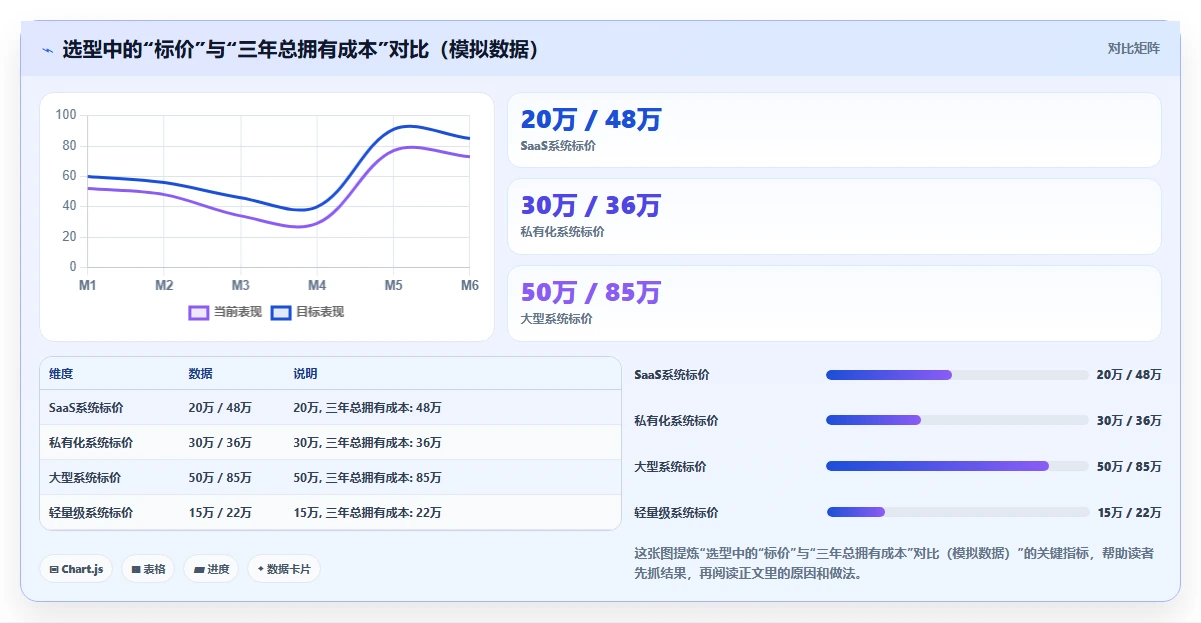Click the 说明 column header
Image resolution: width=1201 pixels, height=623 pixels.
pyautogui.click(x=305, y=374)
